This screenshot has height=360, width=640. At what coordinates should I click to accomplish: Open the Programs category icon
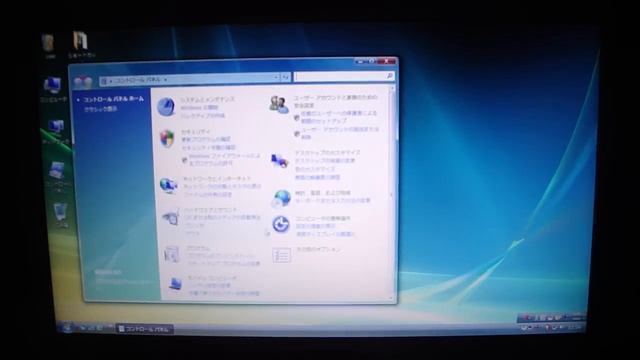172,254
